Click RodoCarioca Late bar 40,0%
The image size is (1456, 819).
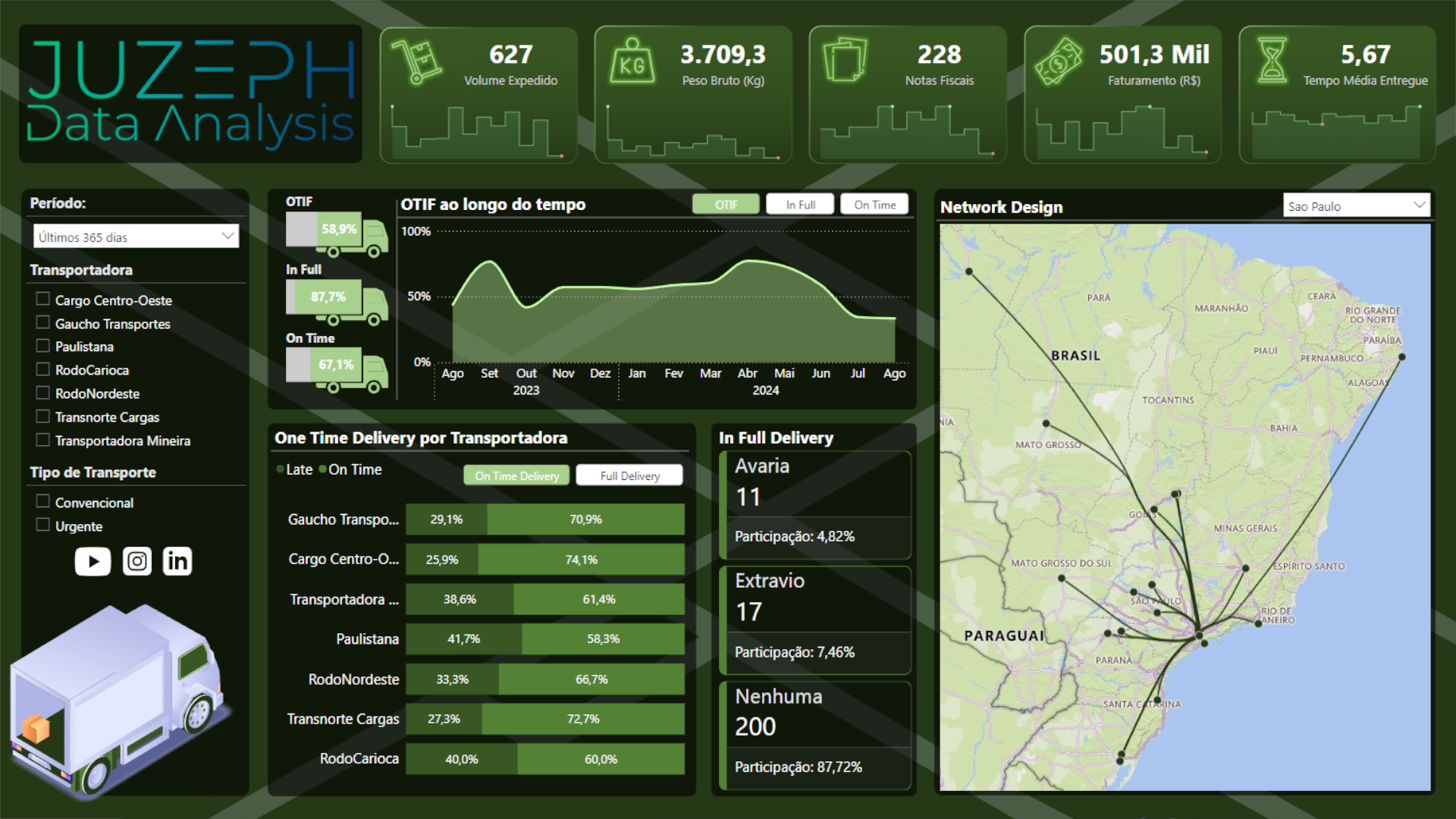pos(462,759)
